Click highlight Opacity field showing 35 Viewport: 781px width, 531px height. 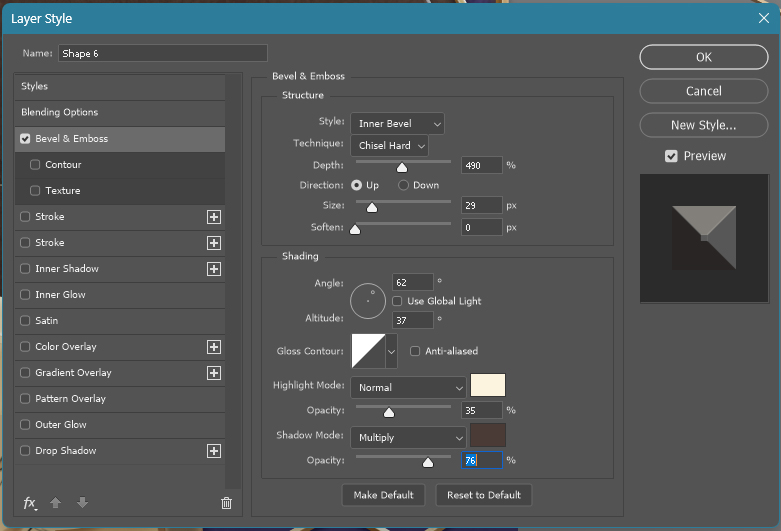click(x=482, y=410)
